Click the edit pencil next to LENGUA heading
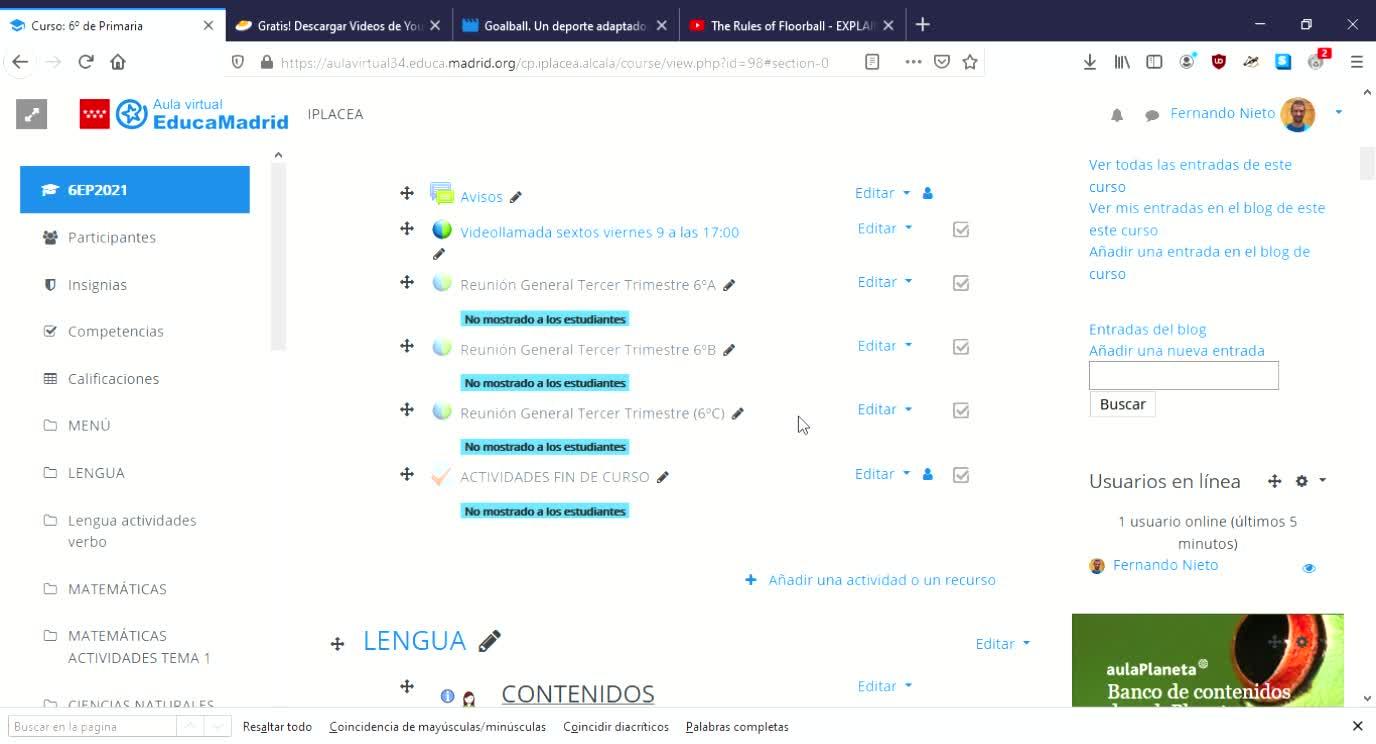 coord(489,641)
